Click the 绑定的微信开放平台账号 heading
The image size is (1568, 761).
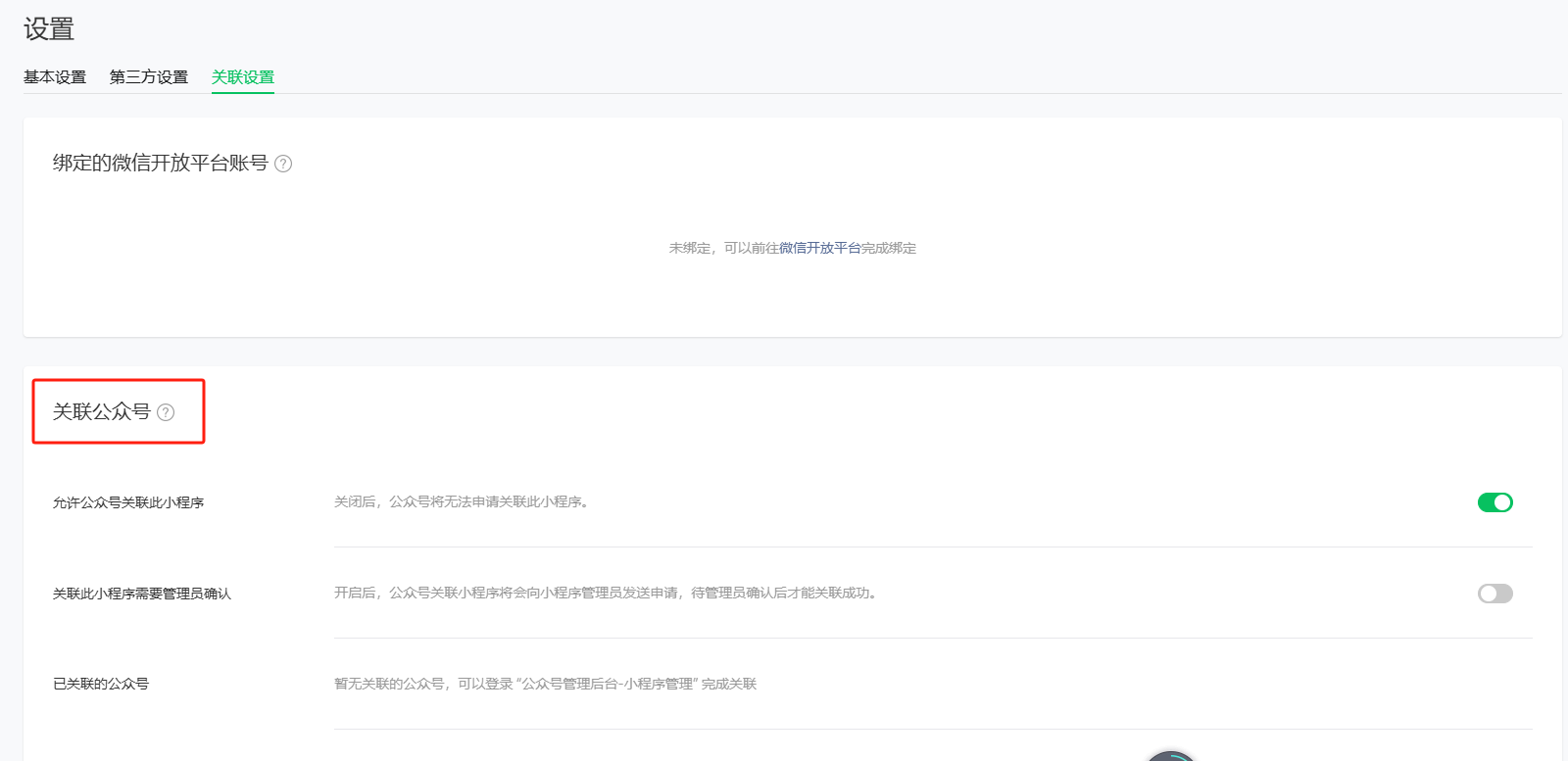pos(161,164)
